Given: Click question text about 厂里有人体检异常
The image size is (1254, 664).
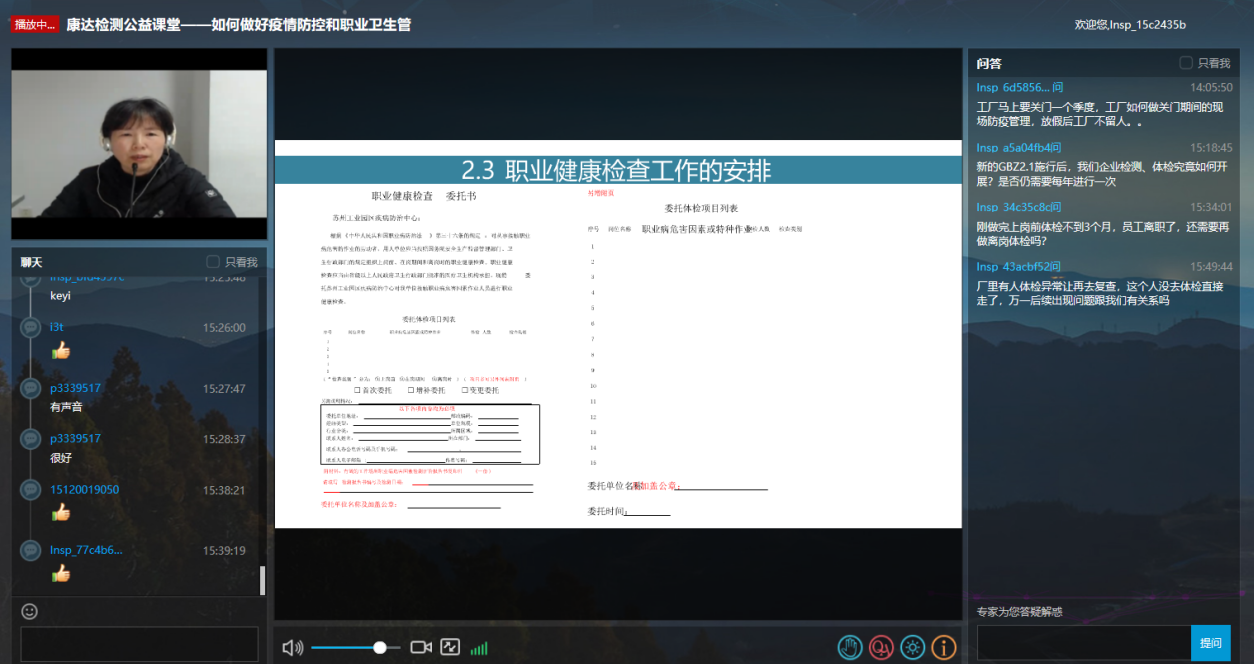Looking at the screenshot, I should pos(1100,293).
